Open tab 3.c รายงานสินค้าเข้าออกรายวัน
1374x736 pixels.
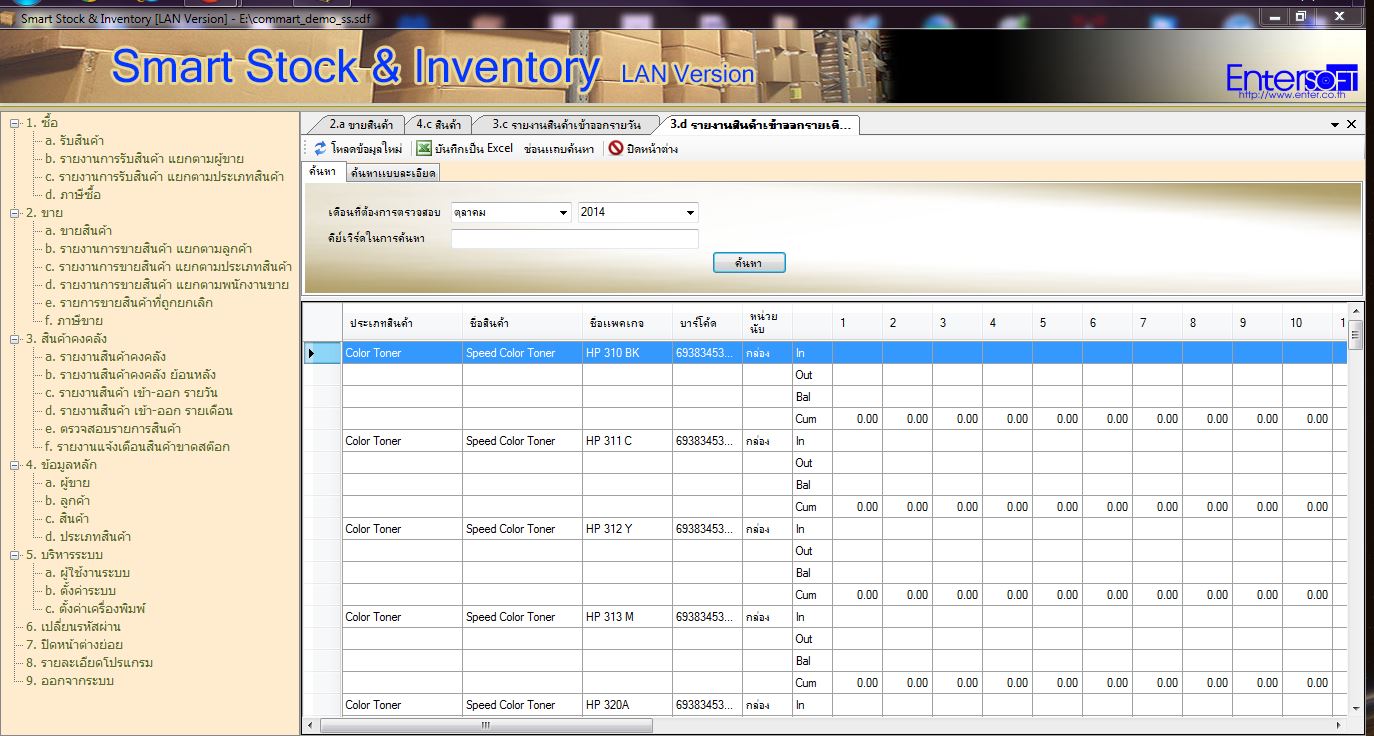click(x=567, y=125)
